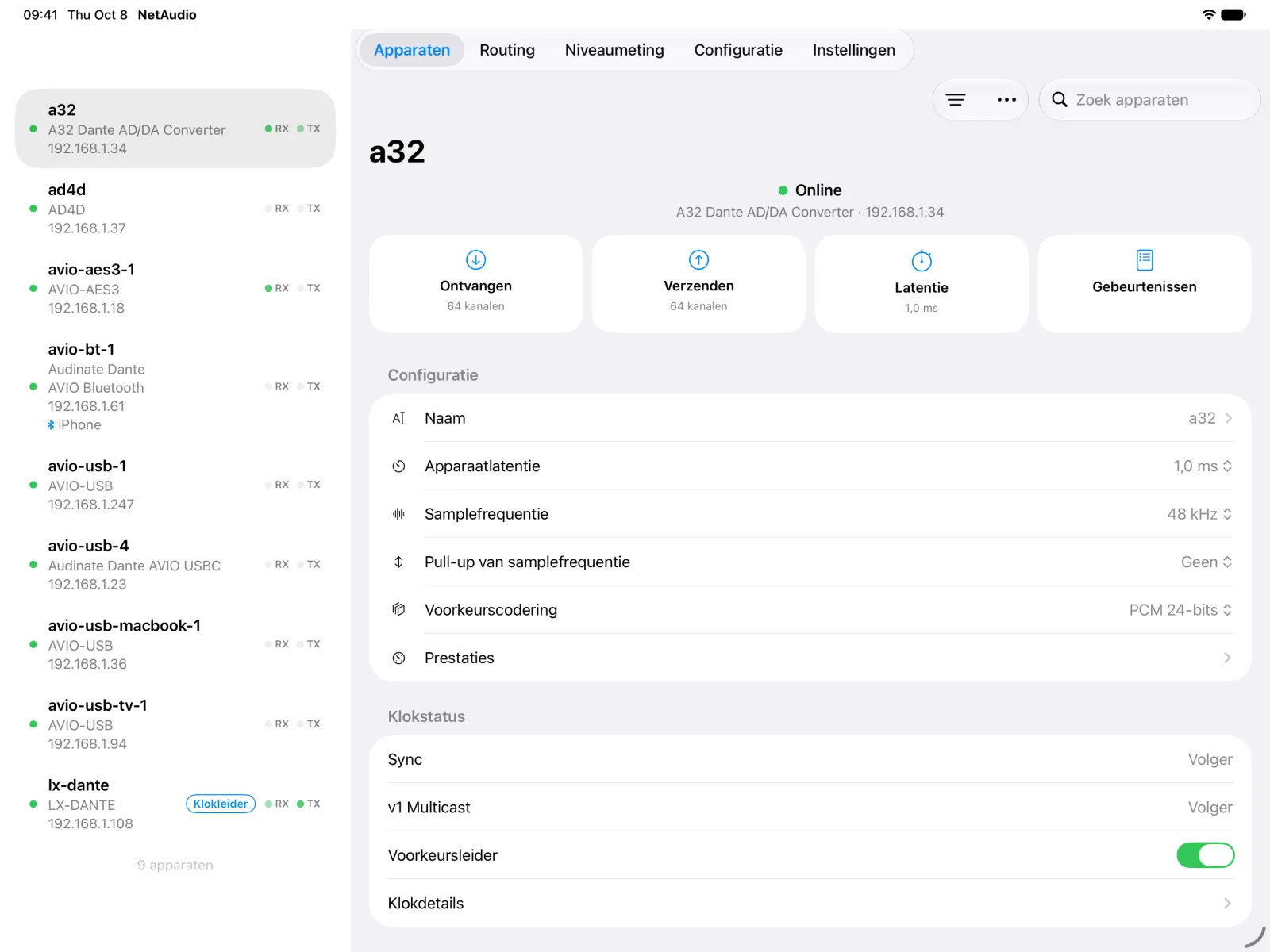Open the Verzenden upload arrow card
Screen dimensions: 1270x952
698,283
